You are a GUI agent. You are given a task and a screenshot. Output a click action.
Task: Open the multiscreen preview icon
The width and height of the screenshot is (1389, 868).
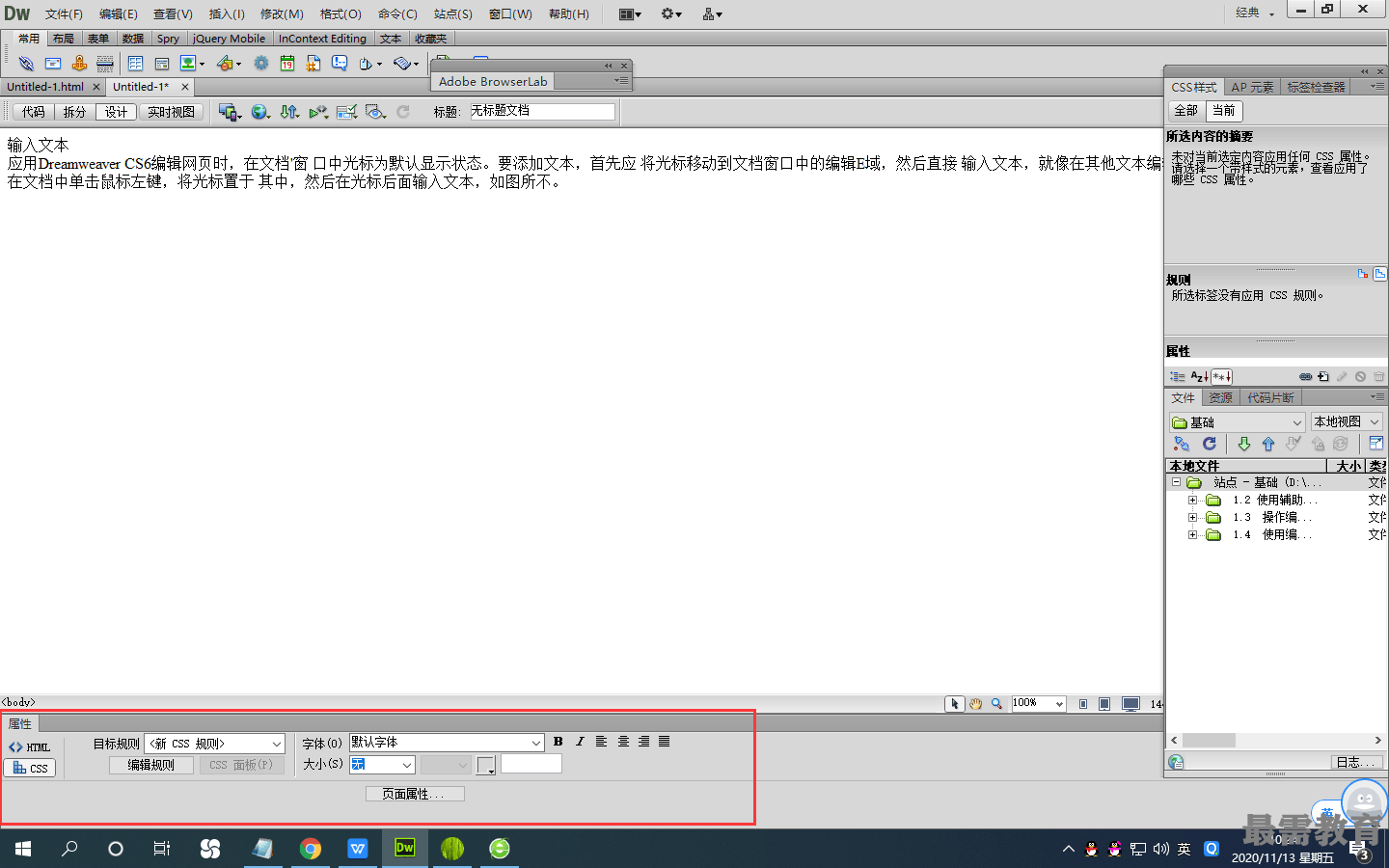point(228,112)
